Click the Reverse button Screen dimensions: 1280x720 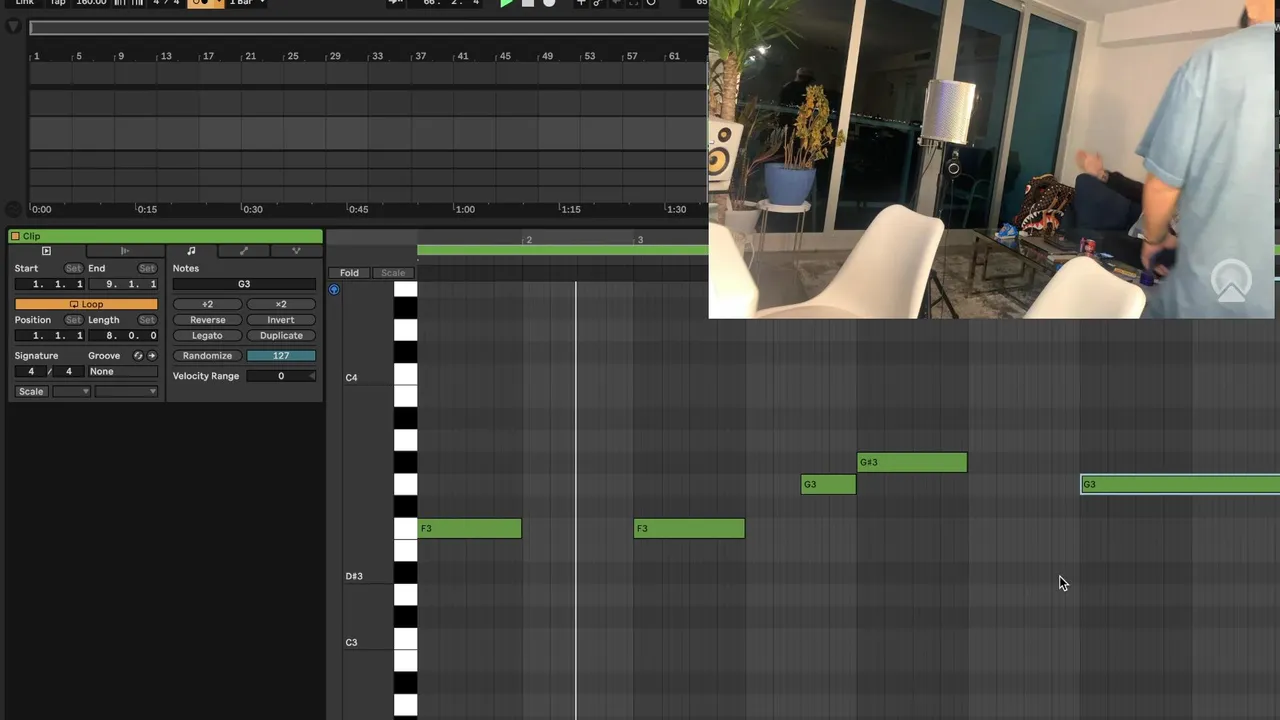point(207,320)
